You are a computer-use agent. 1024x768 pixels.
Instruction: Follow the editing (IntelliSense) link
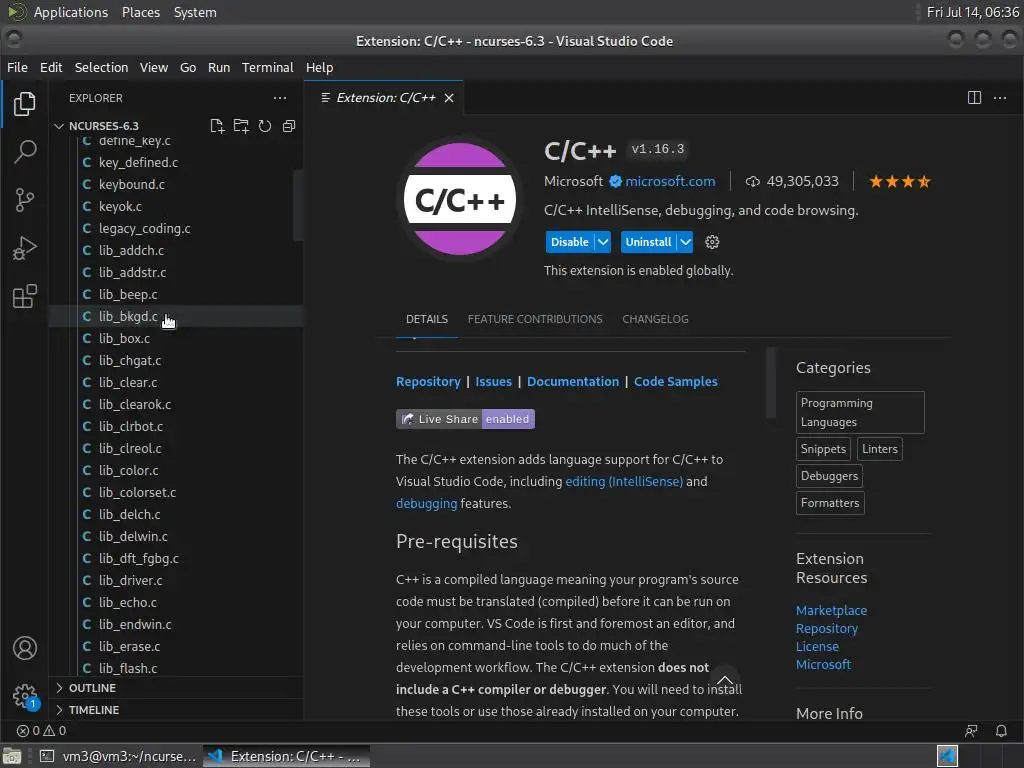[624, 482]
